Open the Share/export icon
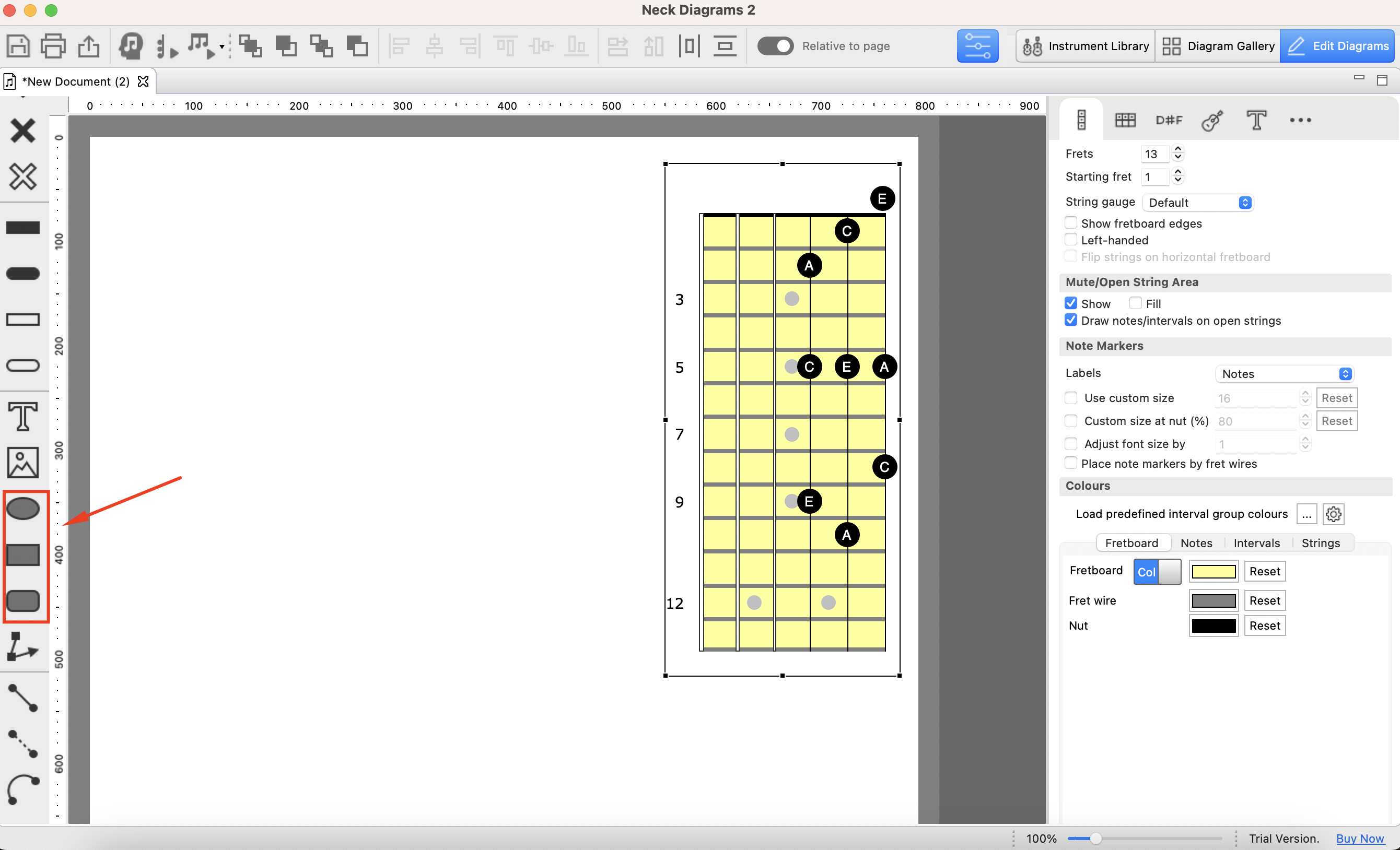 (89, 46)
